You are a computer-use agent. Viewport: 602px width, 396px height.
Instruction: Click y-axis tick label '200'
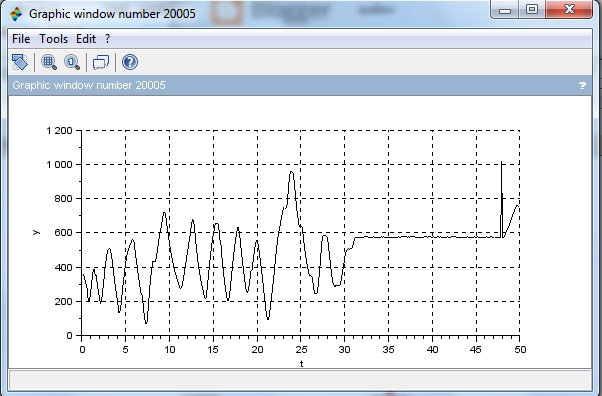[63, 302]
